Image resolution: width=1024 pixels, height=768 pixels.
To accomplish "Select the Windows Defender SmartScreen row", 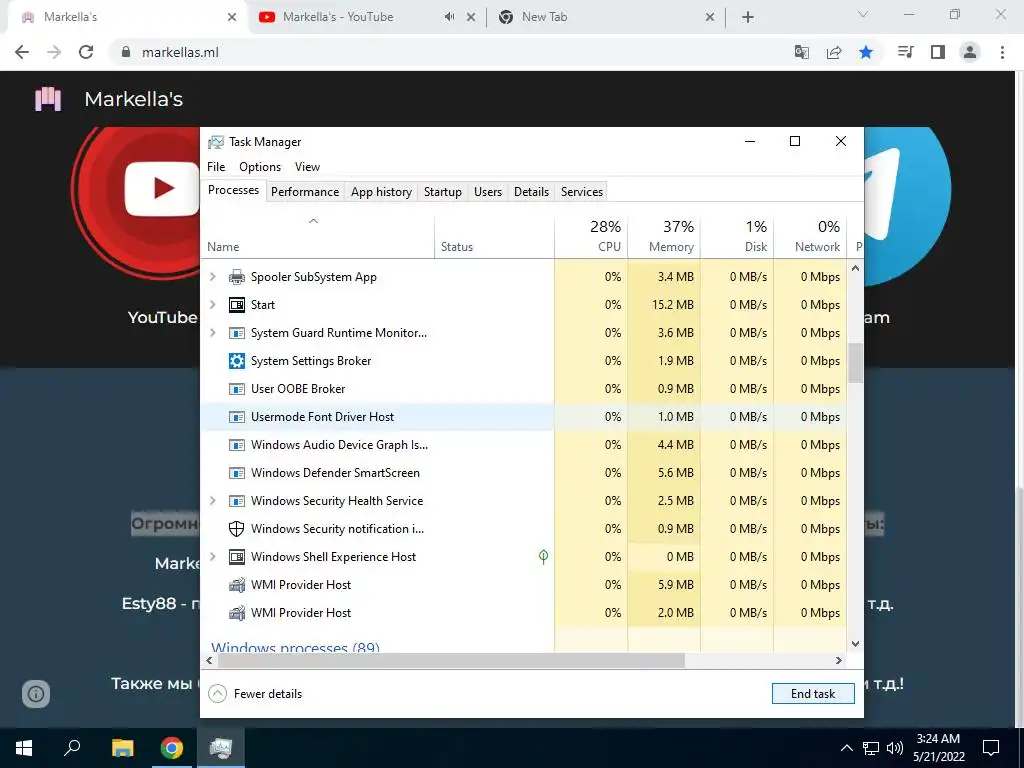I will click(x=523, y=473).
